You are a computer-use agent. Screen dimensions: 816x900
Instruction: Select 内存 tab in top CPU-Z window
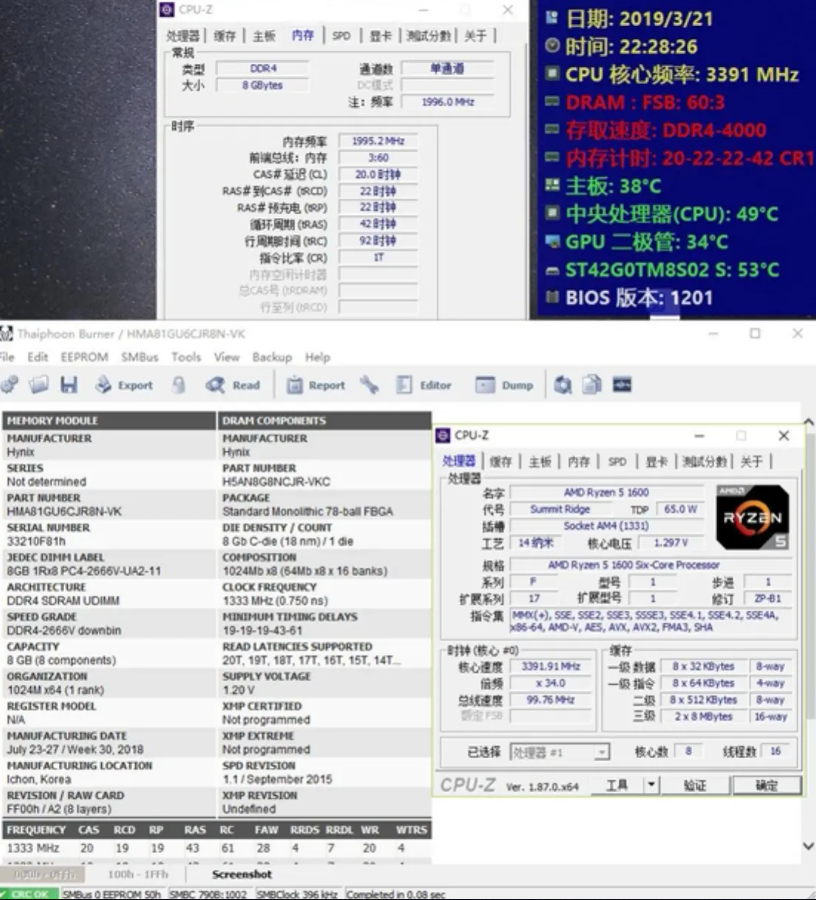click(302, 36)
